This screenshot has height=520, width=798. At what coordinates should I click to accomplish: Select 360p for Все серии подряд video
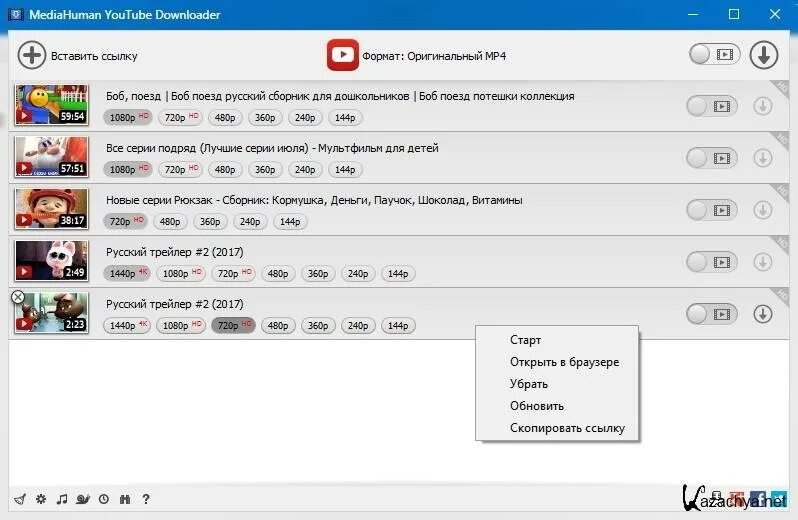[x=265, y=169]
